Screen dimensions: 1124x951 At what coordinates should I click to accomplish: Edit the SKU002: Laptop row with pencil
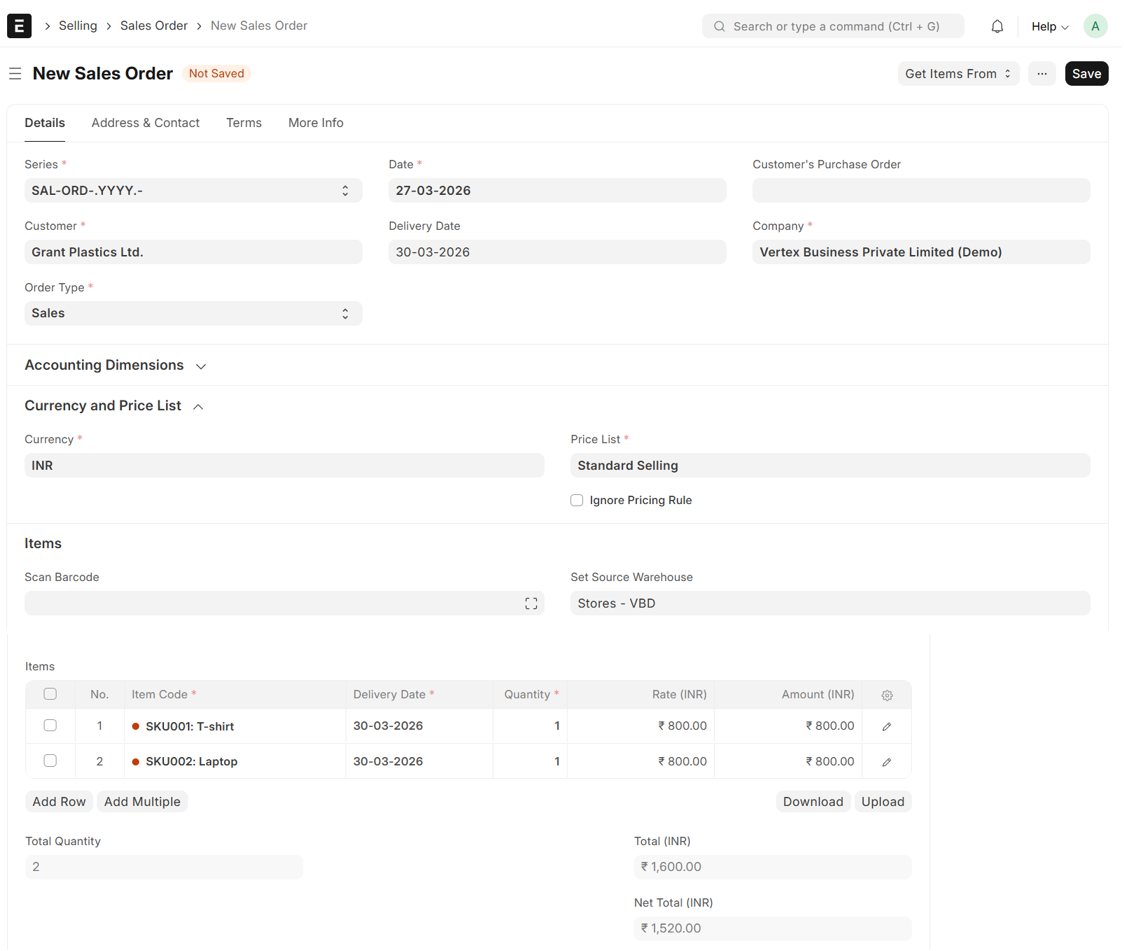coord(886,762)
